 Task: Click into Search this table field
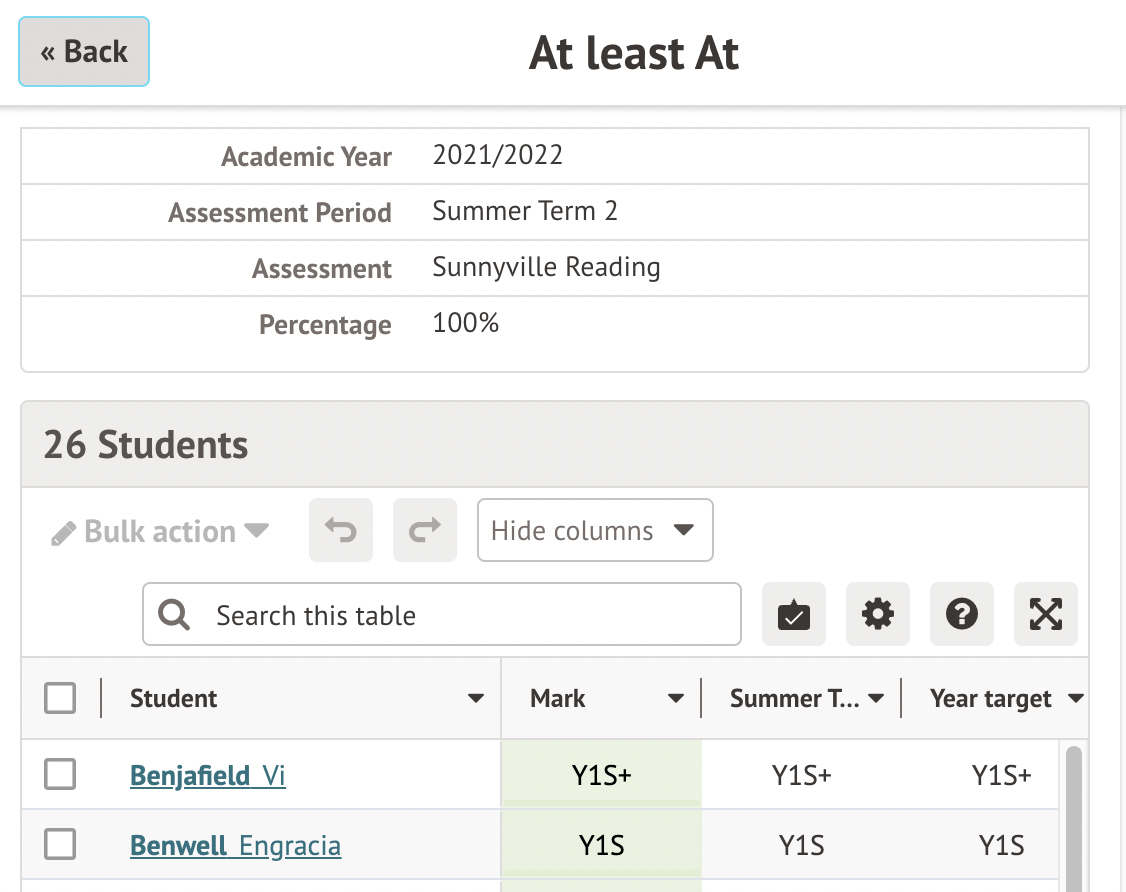tap(470, 615)
